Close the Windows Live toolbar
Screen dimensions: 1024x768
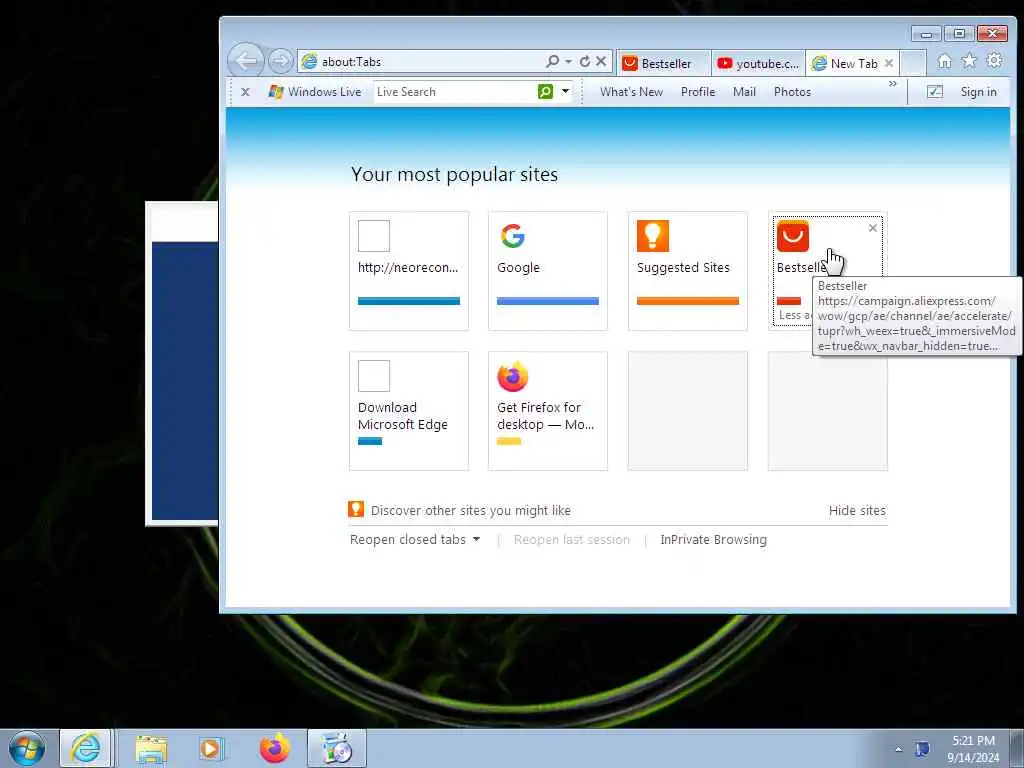click(x=245, y=92)
